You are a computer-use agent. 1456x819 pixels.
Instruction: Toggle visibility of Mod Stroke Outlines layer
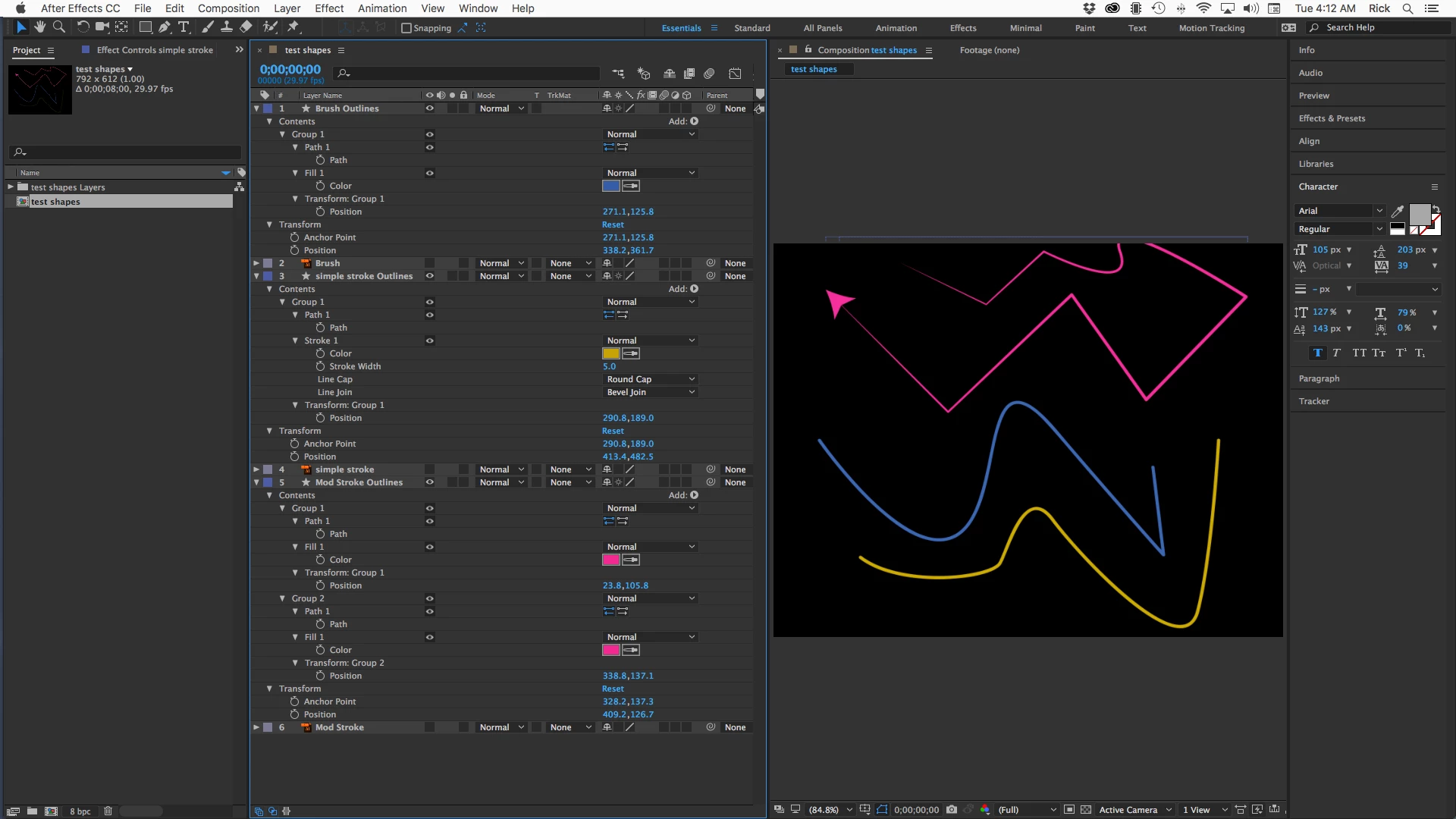coord(429,482)
